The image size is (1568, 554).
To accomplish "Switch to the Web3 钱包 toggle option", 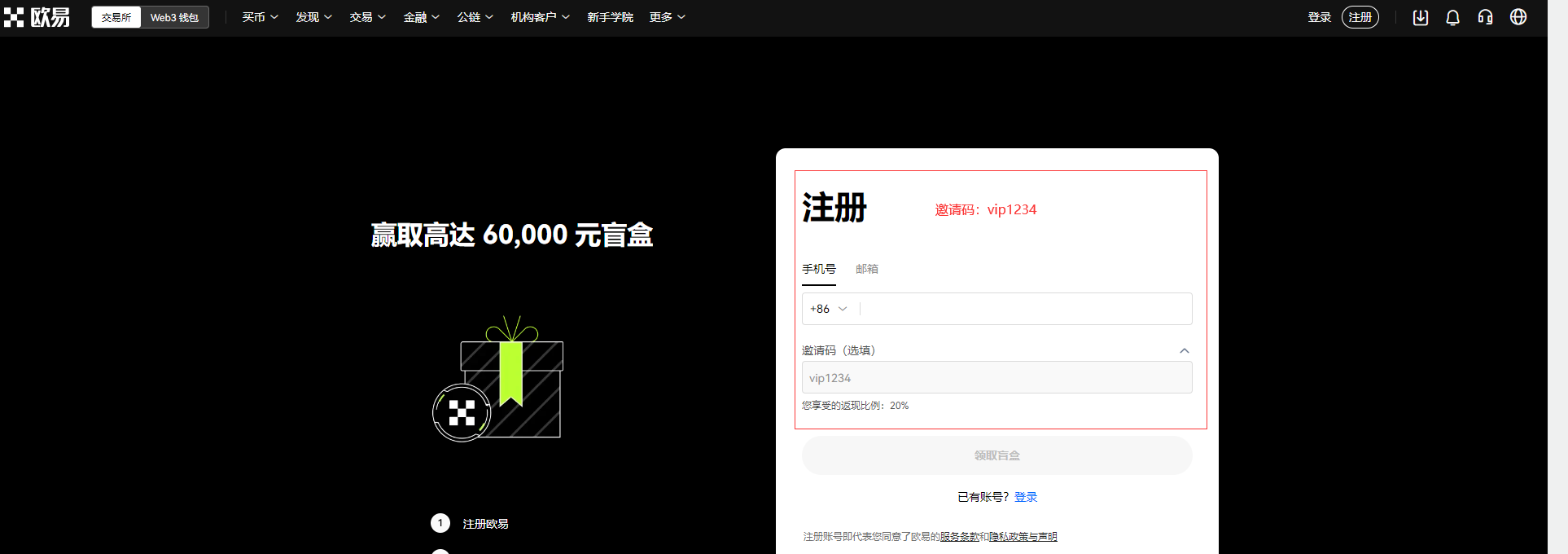I will 174,17.
